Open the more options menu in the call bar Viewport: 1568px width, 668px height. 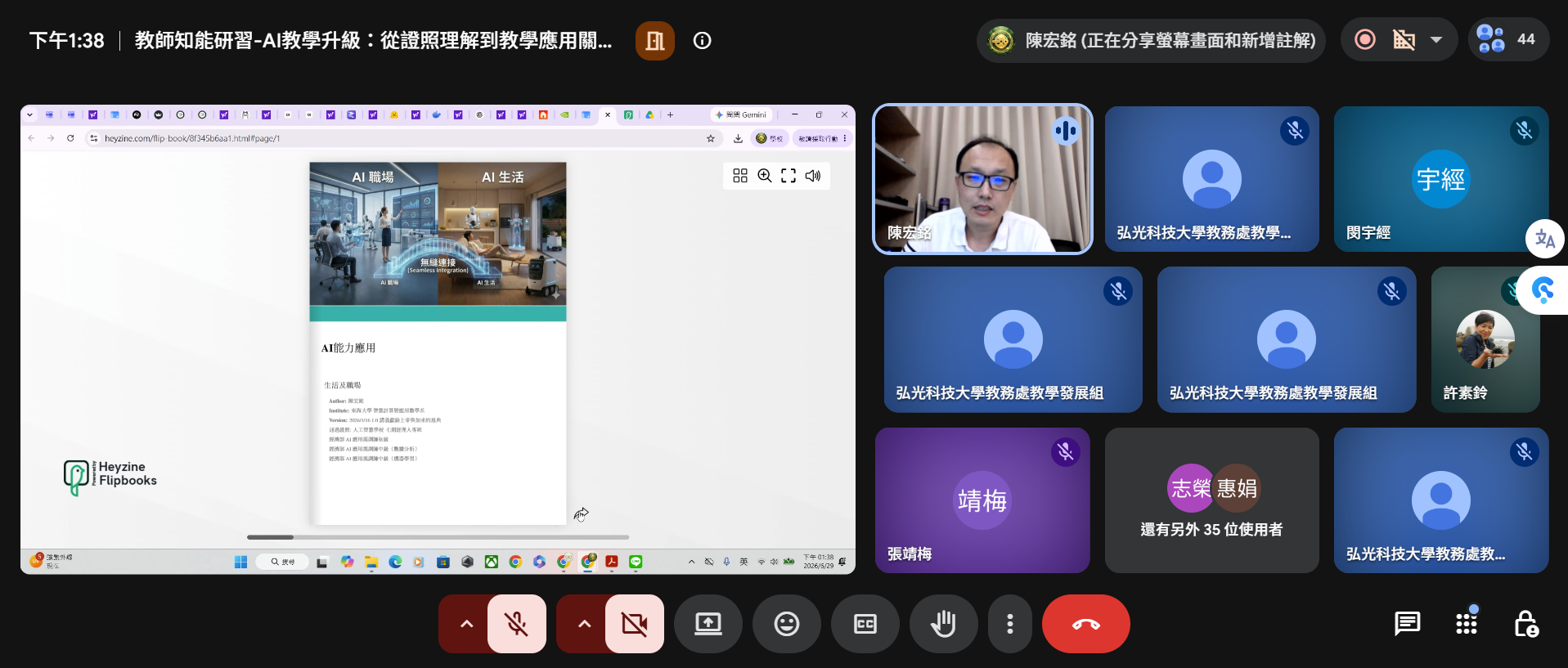point(1010,624)
